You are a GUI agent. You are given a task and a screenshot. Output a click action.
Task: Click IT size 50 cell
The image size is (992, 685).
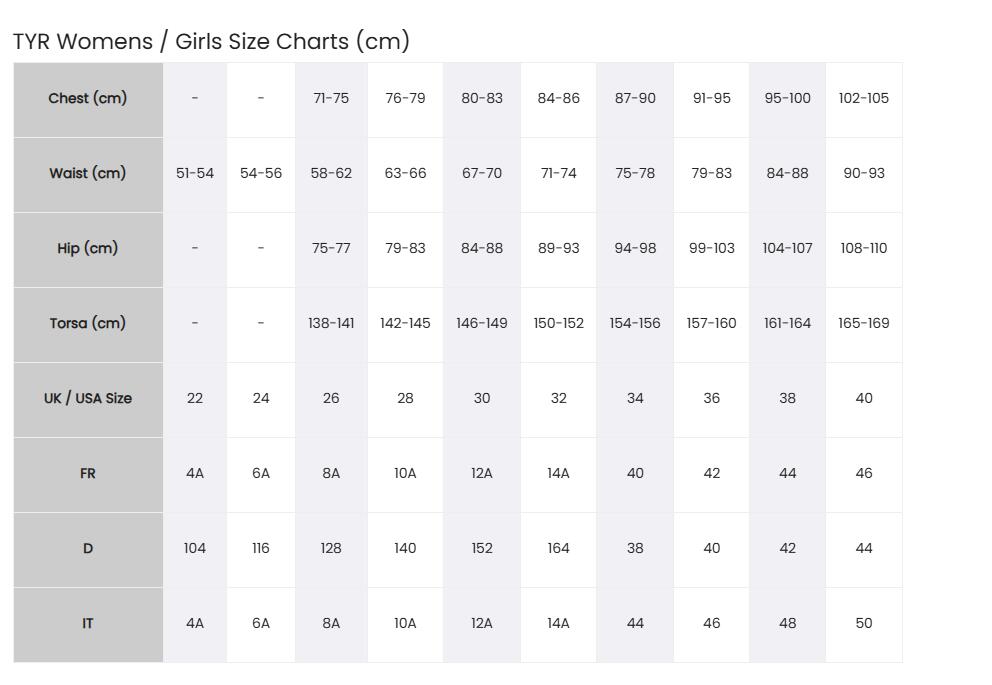coord(864,625)
